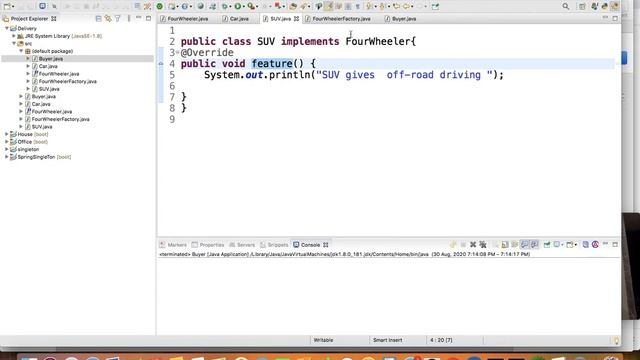
Task: Click the Open Type toolbar icon
Action: pos(293,6)
